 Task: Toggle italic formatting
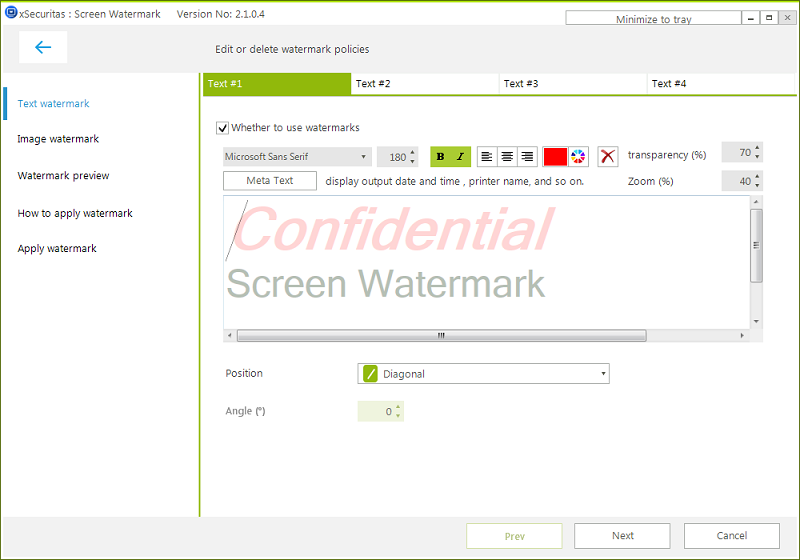(x=460, y=157)
